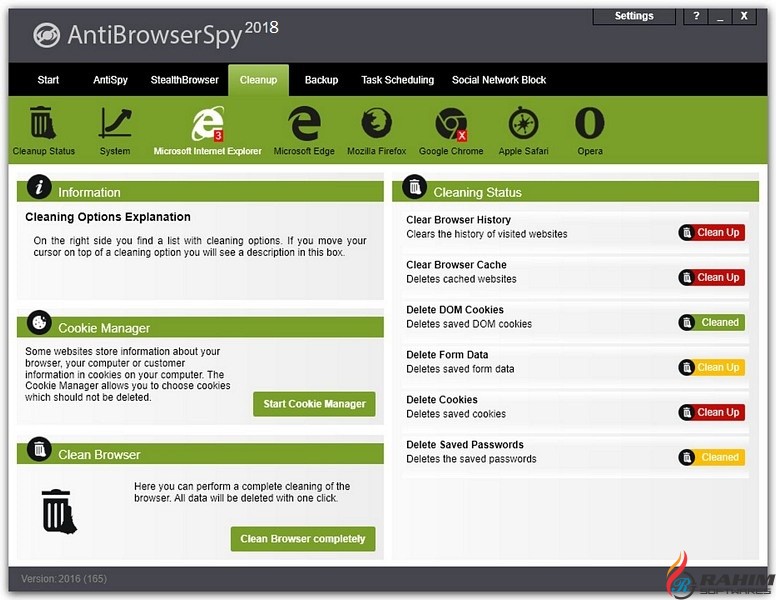Select Microsoft Internet Explorer browser icon
Viewport: 776px width, 600px height.
coord(208,124)
